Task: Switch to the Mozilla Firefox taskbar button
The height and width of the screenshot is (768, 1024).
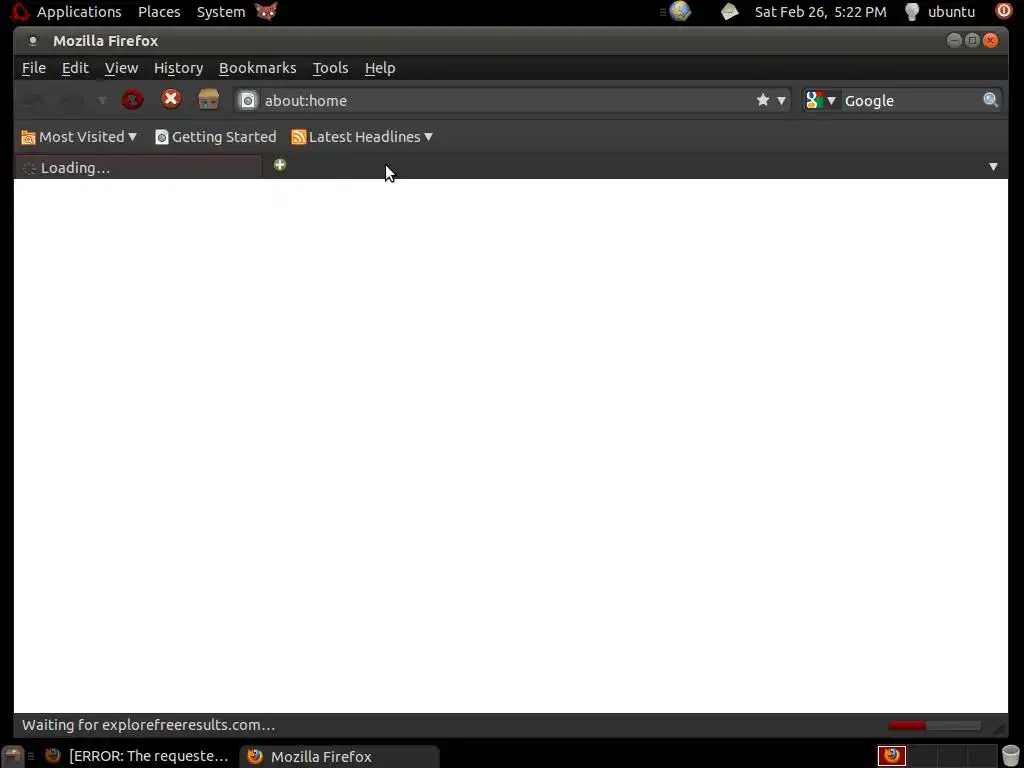Action: 339,756
